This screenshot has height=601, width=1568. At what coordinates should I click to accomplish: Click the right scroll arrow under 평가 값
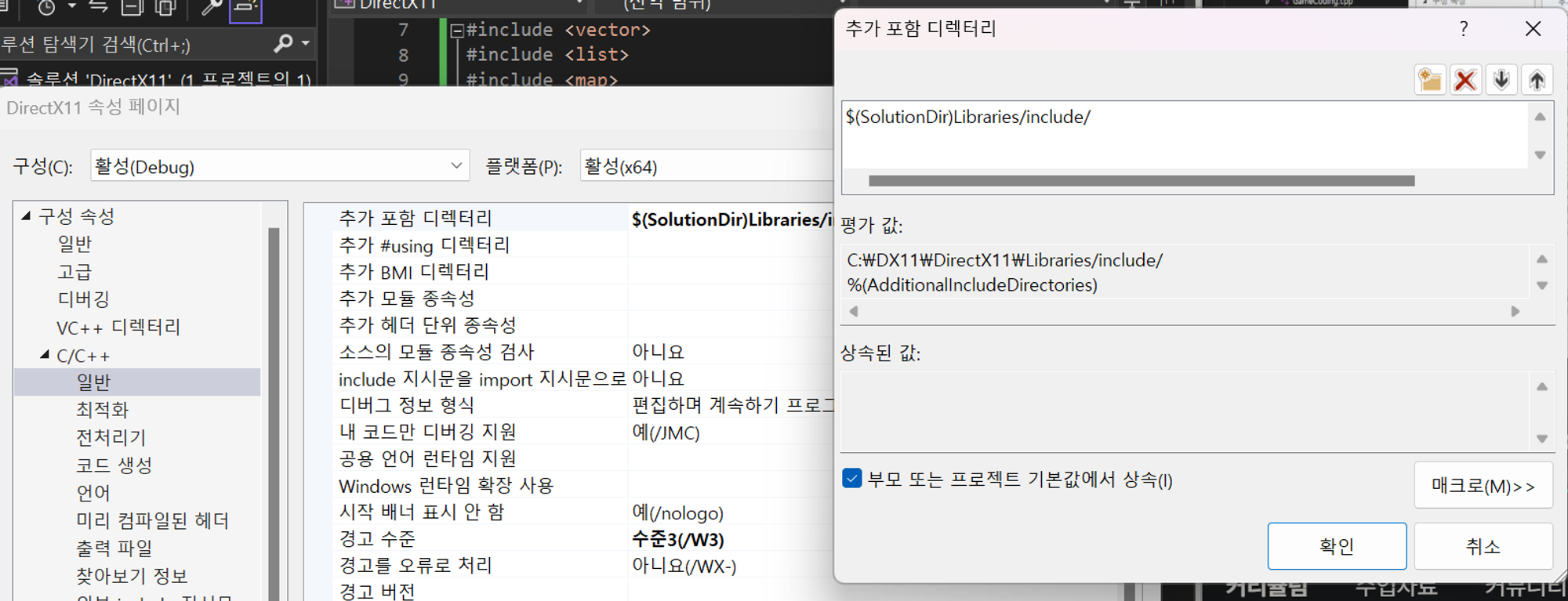[x=1515, y=311]
